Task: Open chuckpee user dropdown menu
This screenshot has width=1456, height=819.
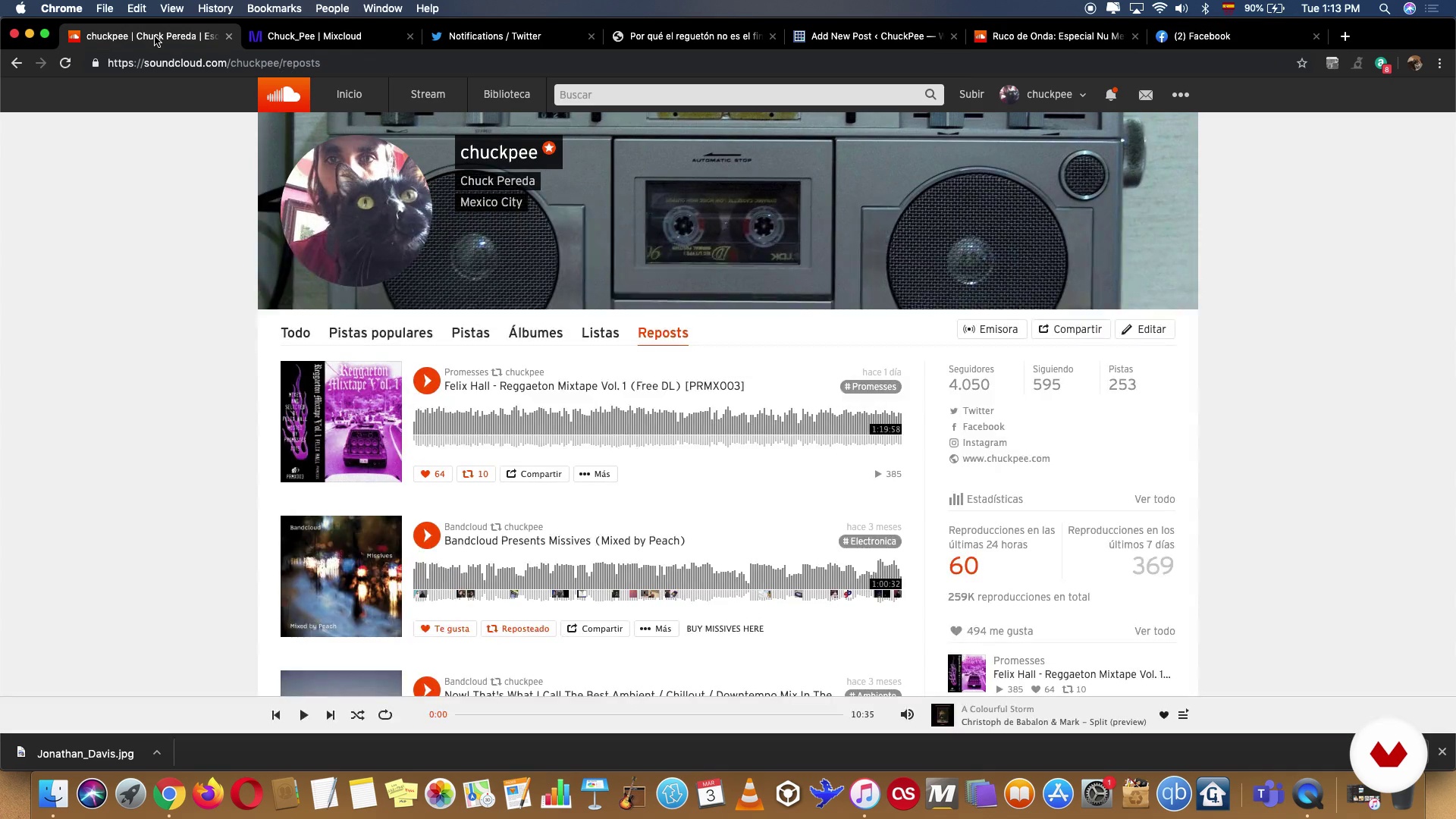Action: point(1043,95)
